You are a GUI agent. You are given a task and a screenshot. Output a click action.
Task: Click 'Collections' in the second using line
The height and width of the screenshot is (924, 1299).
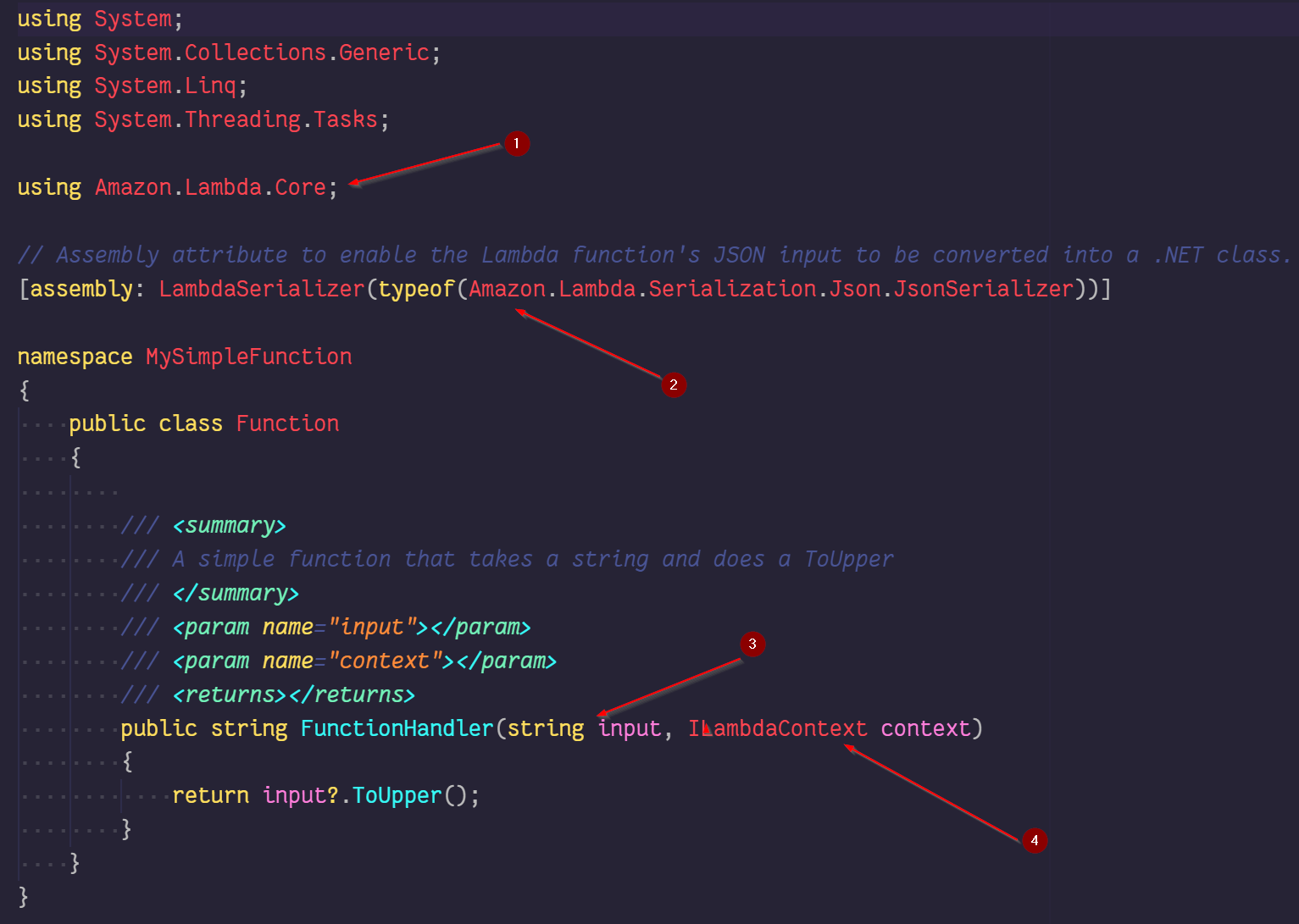pos(255,53)
